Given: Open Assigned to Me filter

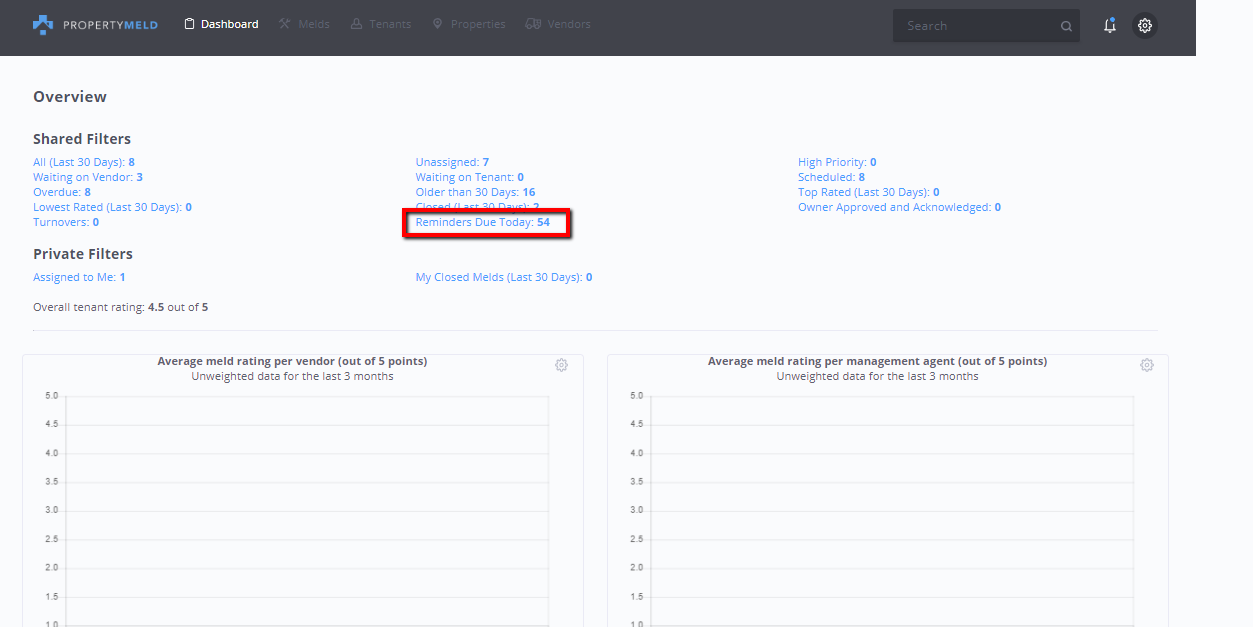Looking at the screenshot, I should tap(78, 277).
